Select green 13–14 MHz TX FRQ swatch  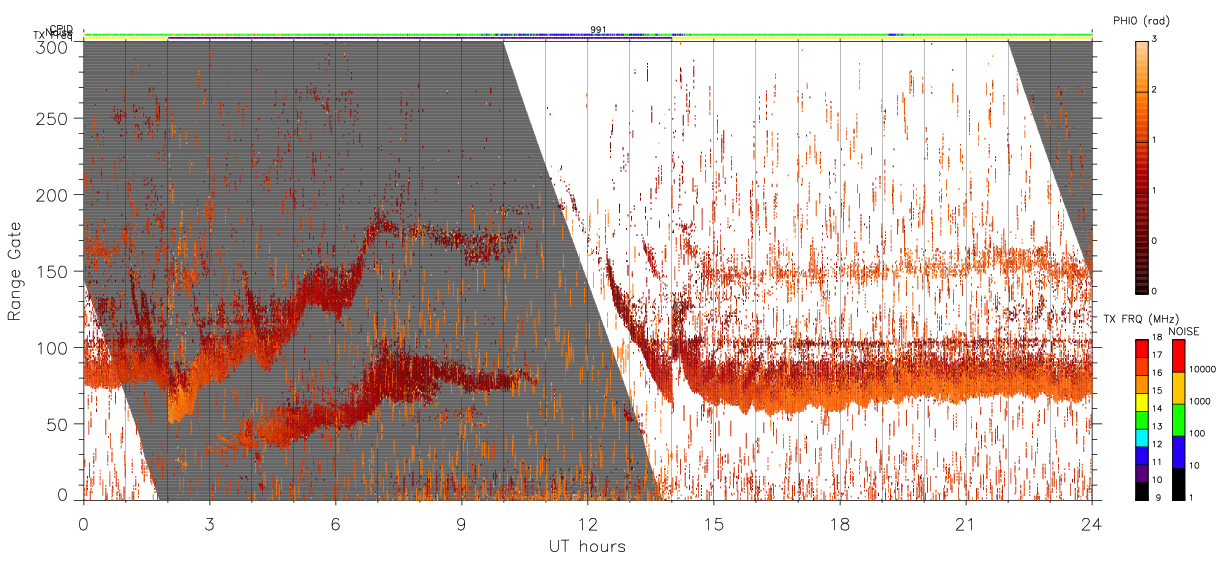click(x=1142, y=420)
